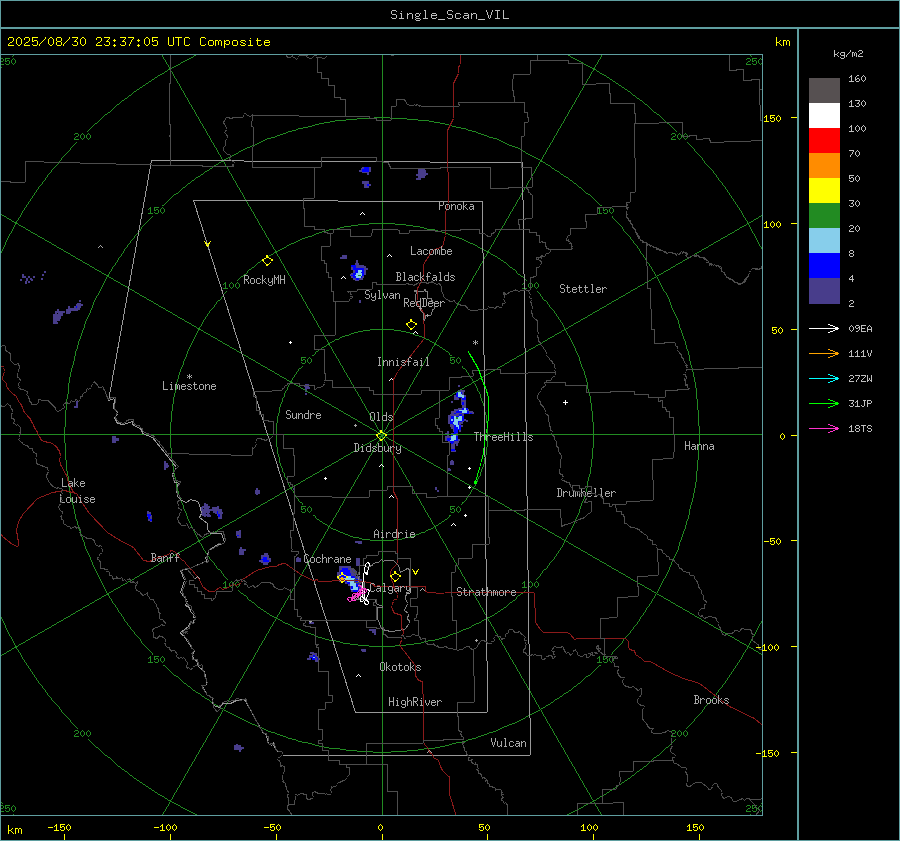The width and height of the screenshot is (900, 841).
Task: Click the Airdrie city label
Action: click(x=394, y=534)
